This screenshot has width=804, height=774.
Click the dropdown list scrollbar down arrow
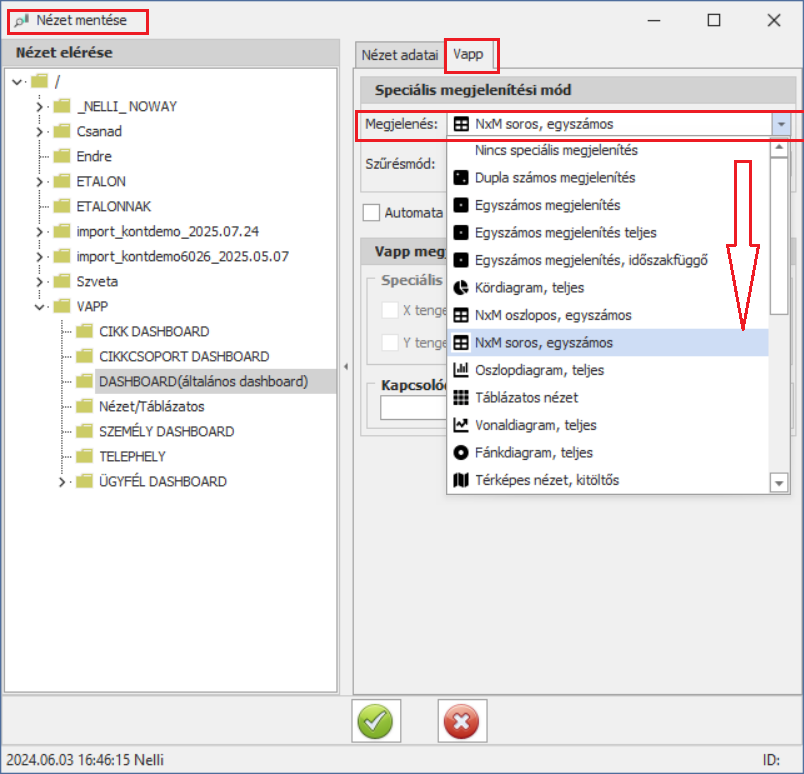pos(779,483)
